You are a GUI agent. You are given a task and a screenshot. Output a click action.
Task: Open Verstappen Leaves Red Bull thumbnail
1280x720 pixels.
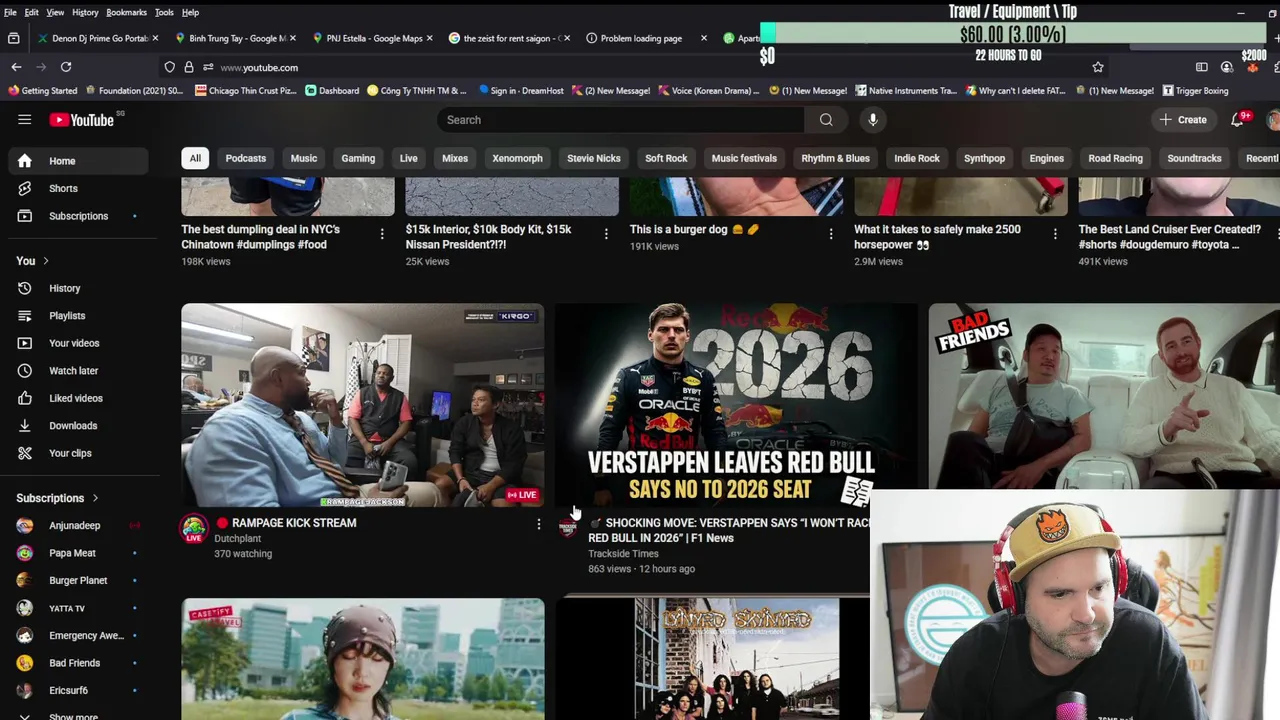[x=737, y=405]
